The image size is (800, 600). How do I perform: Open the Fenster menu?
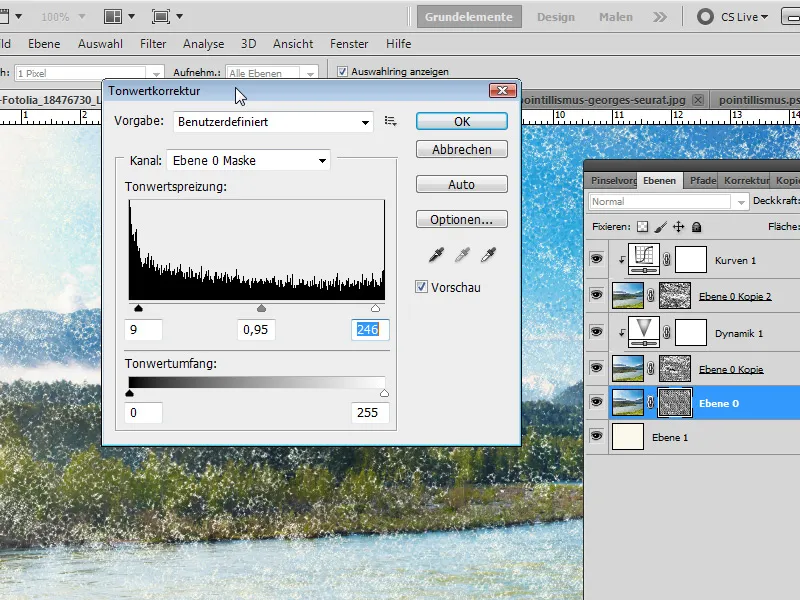click(x=349, y=44)
